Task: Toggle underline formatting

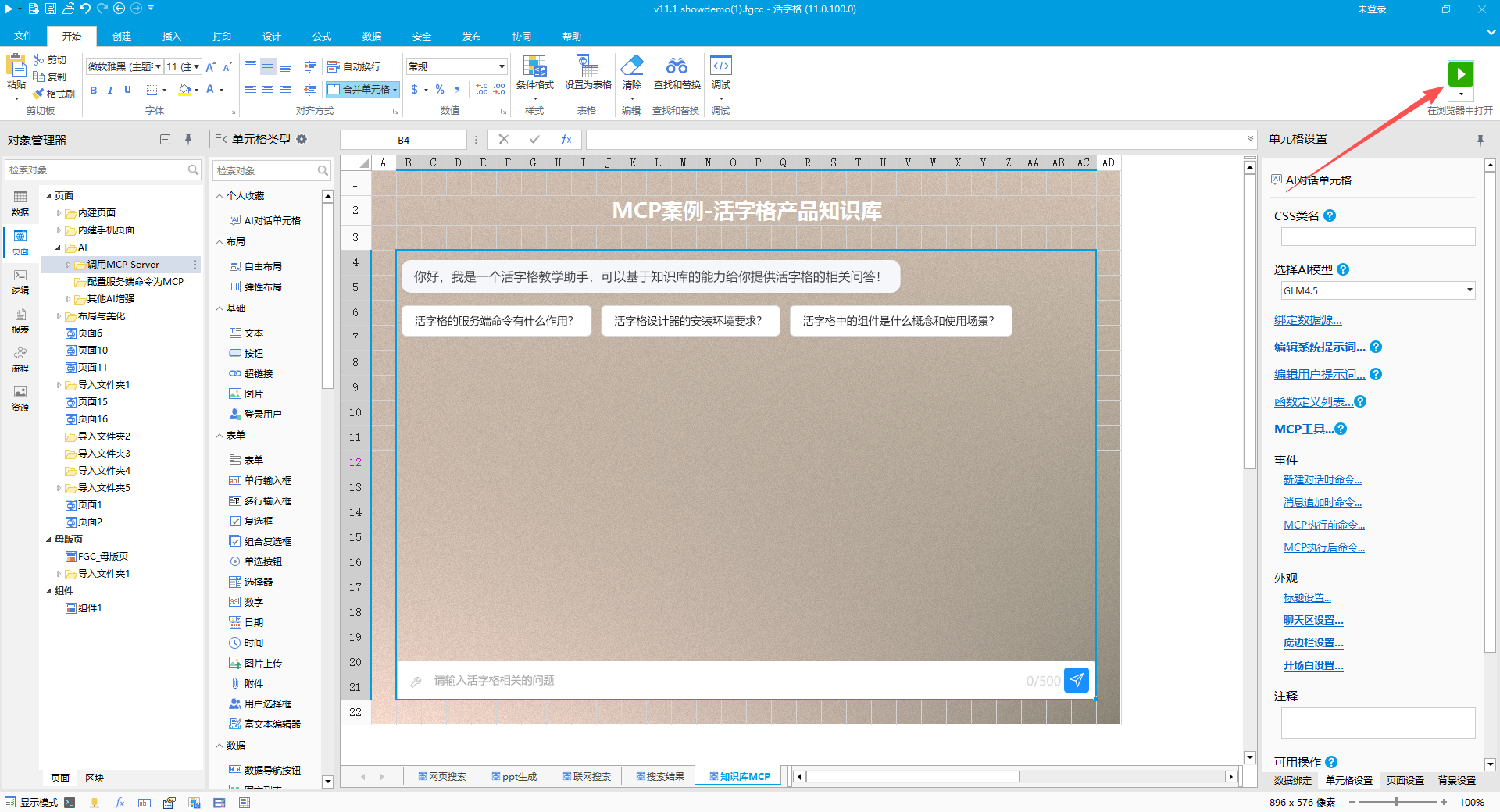Action: point(127,90)
